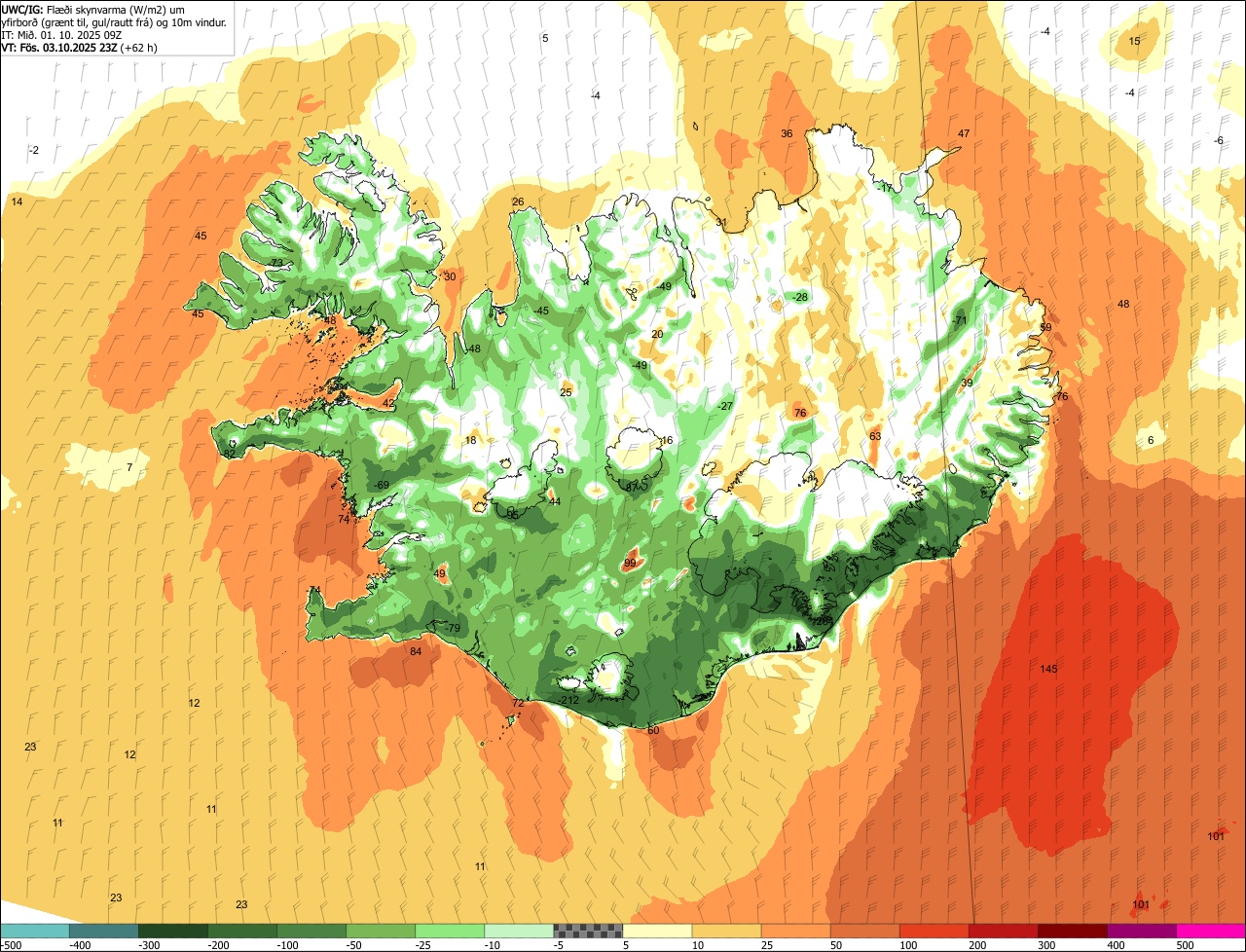
Task: Click the '-79' value on the map
Action: pyautogui.click(x=452, y=628)
